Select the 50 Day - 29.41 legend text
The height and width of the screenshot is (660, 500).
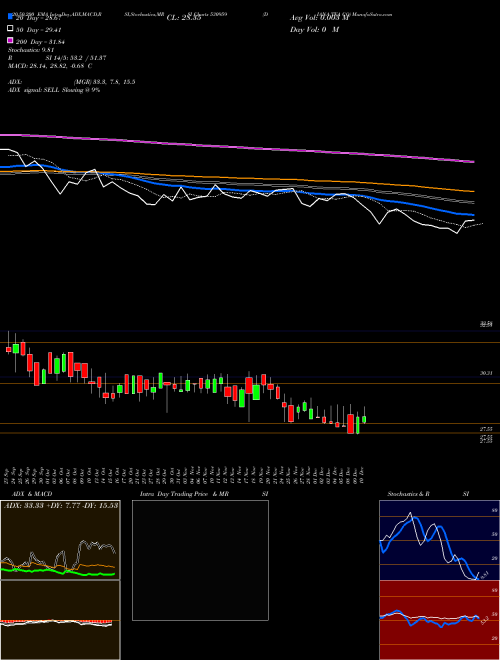point(39,29)
